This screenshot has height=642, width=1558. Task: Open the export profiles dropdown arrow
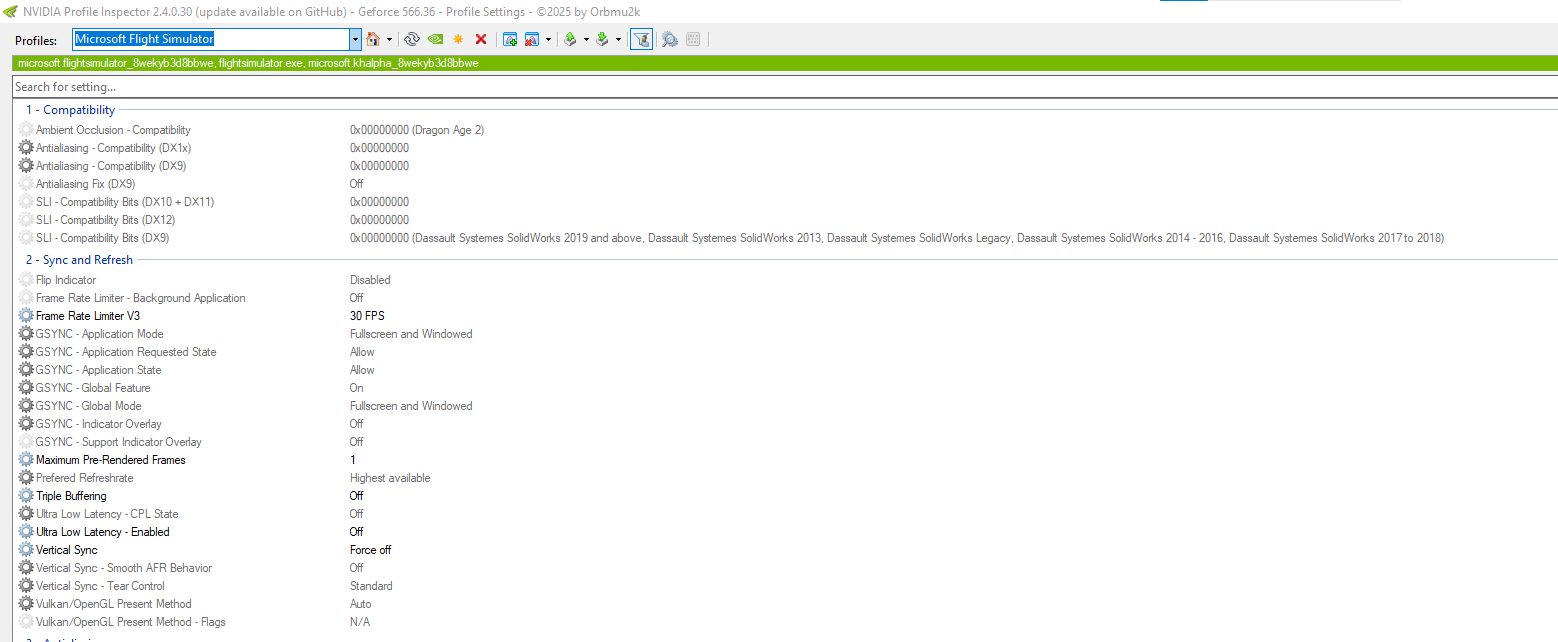[586, 39]
